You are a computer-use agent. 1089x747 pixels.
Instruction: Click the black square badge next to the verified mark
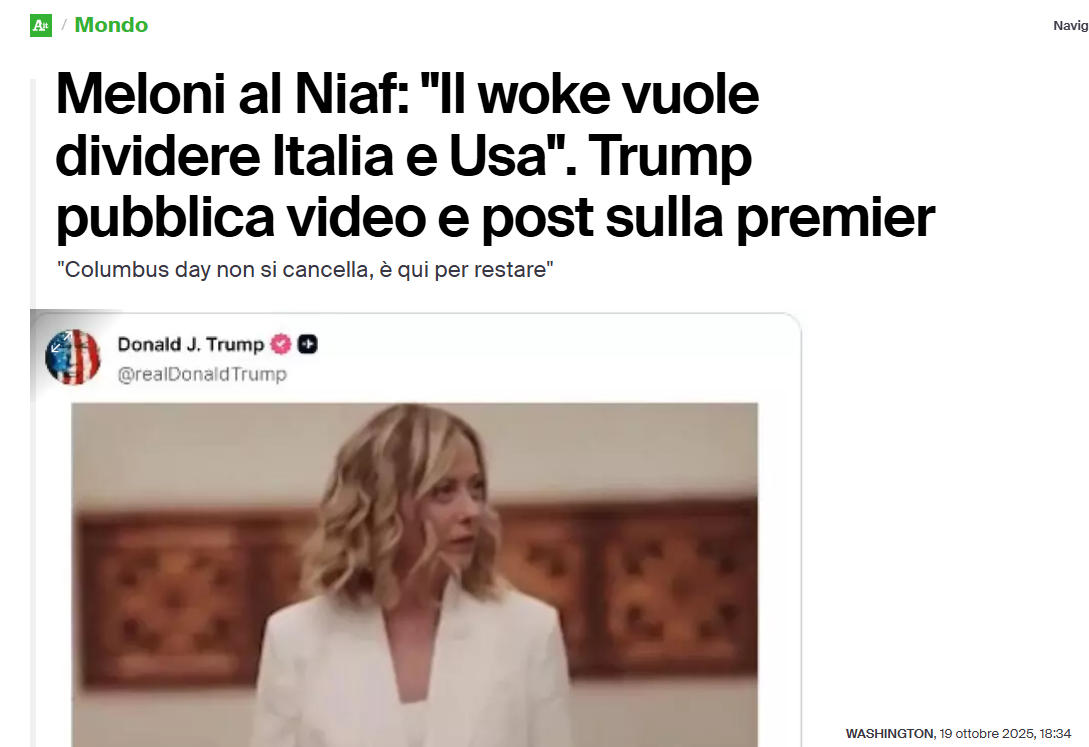click(x=308, y=344)
